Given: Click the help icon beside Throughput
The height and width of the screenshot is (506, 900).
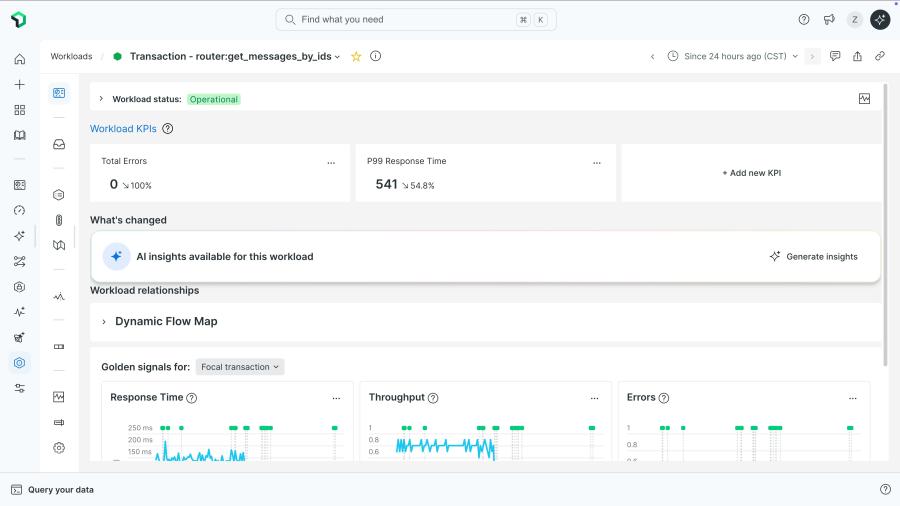Looking at the screenshot, I should click(x=433, y=398).
